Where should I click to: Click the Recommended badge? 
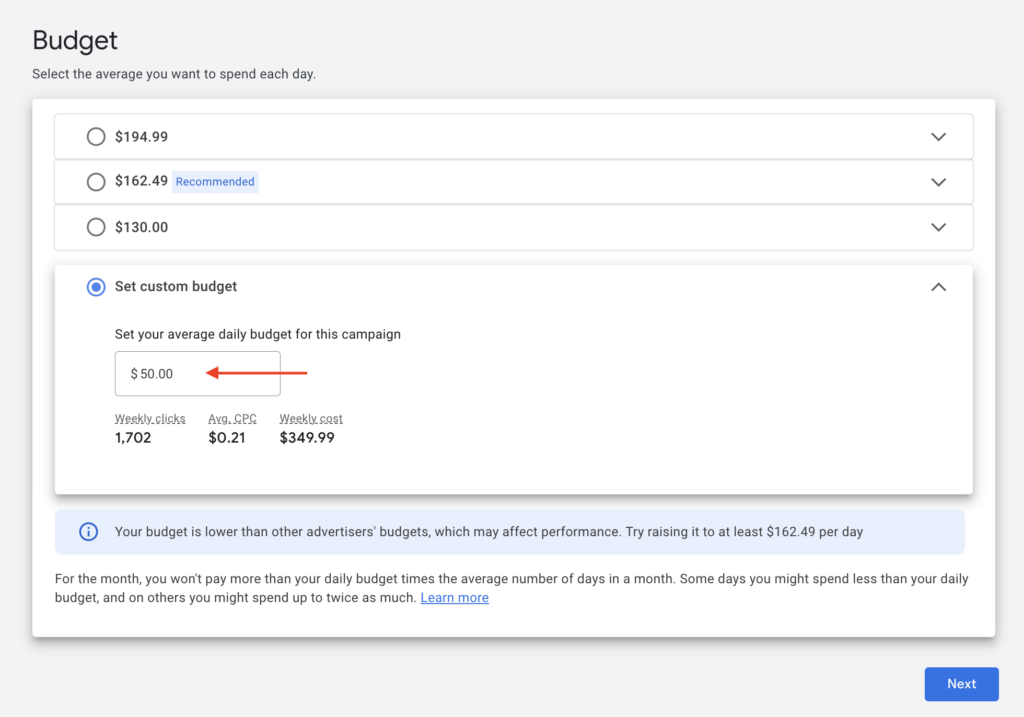click(215, 182)
